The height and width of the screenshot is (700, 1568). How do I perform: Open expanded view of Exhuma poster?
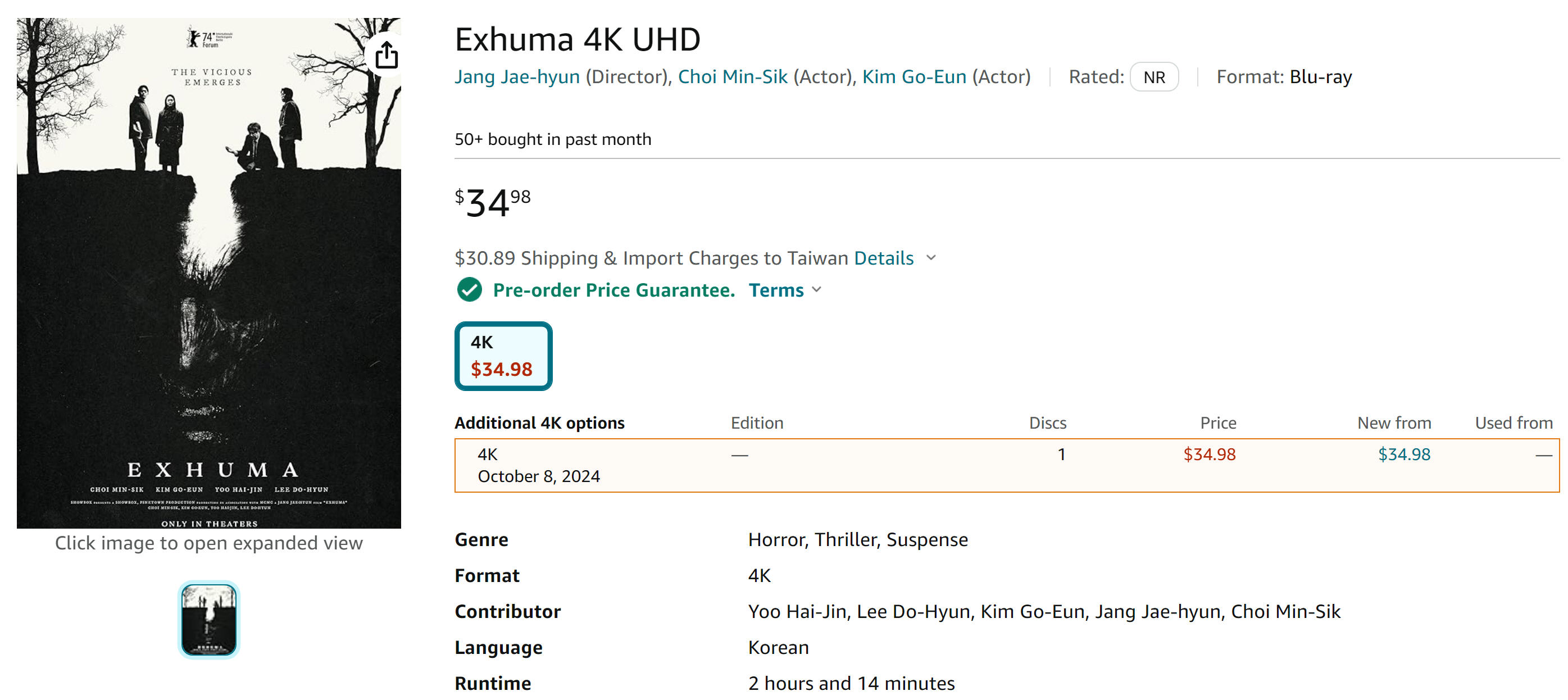point(209,272)
